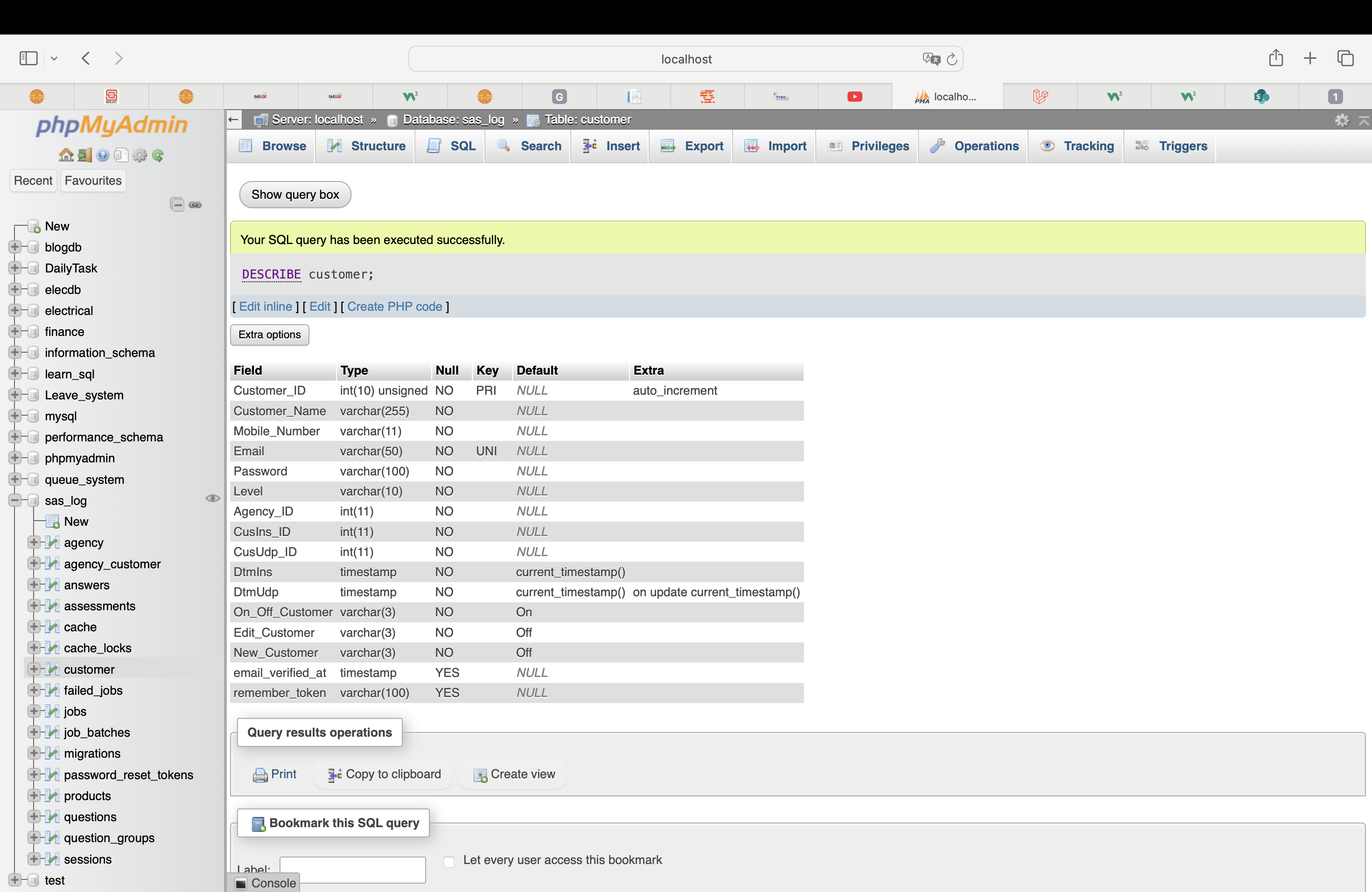Viewport: 1372px width, 892px height.
Task: Click the link with main panel icon
Action: point(196,204)
